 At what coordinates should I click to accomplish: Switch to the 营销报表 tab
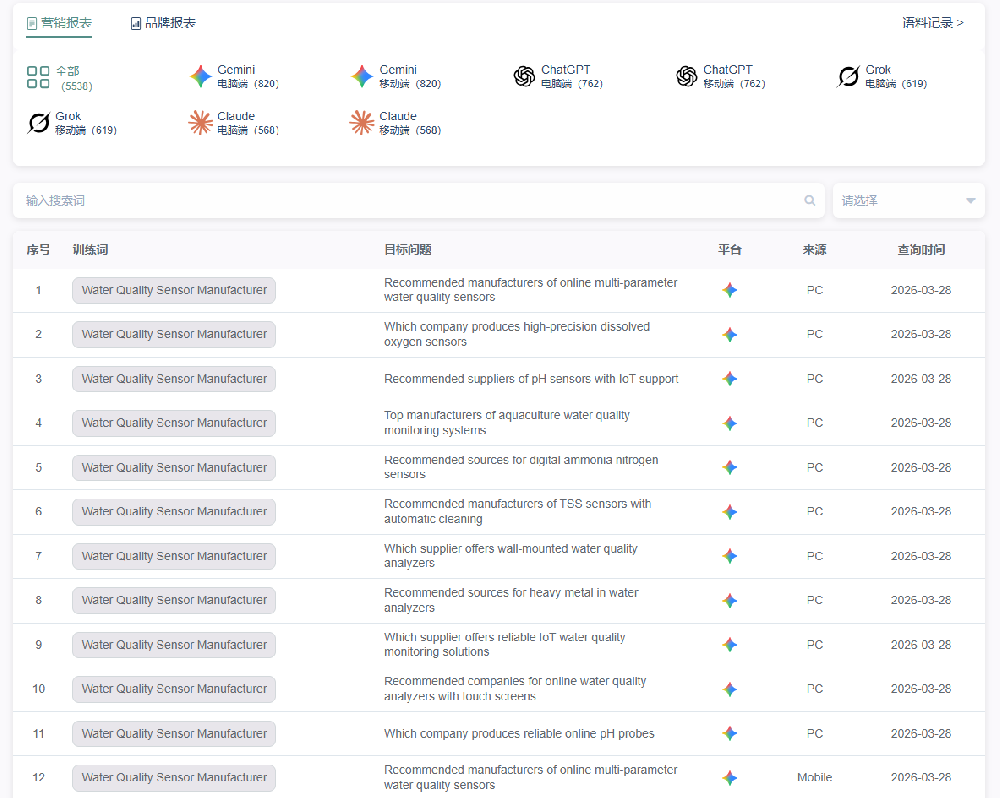(59, 22)
